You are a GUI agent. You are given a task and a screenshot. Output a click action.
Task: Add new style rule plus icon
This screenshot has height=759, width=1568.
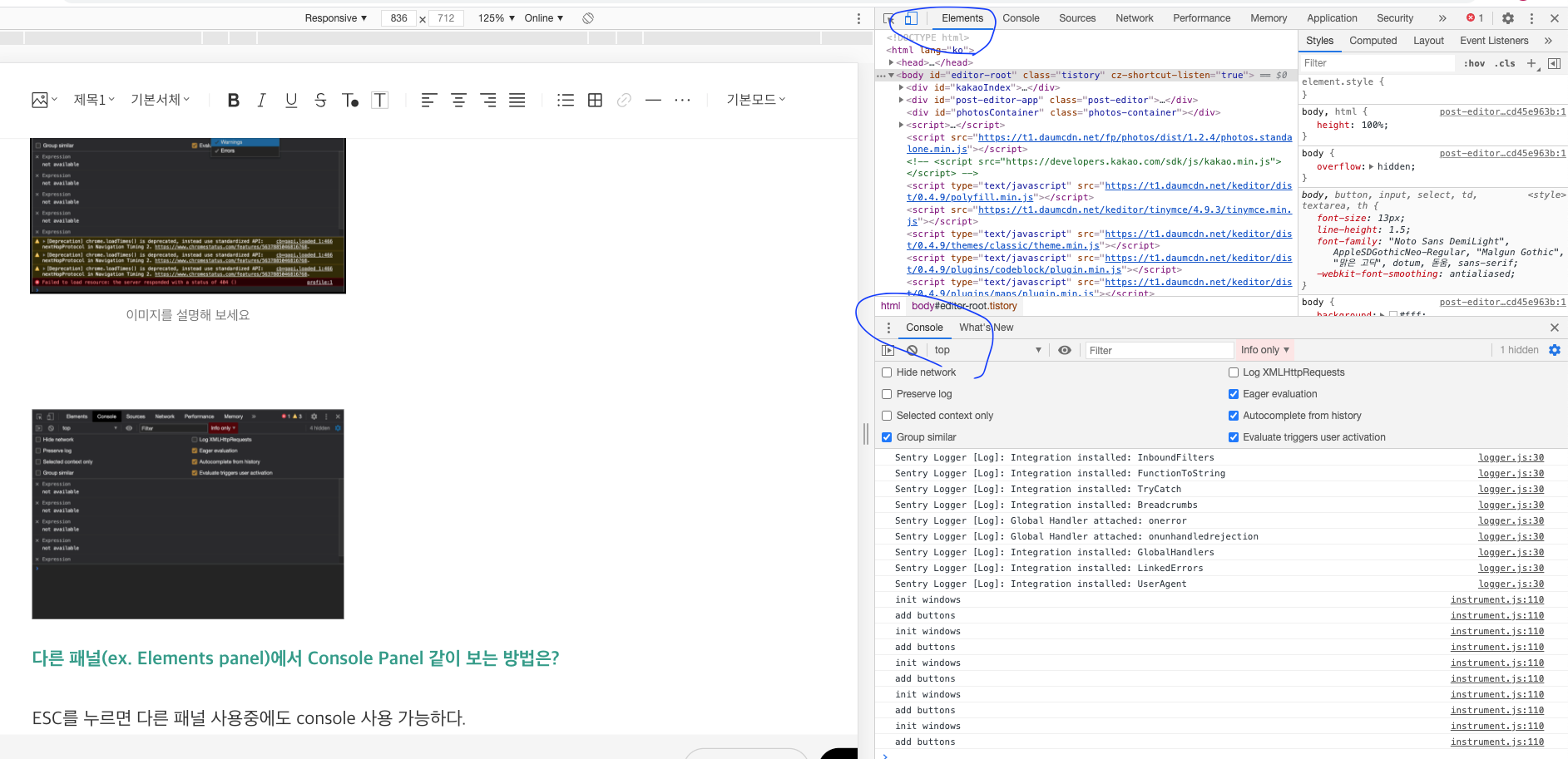(1532, 63)
